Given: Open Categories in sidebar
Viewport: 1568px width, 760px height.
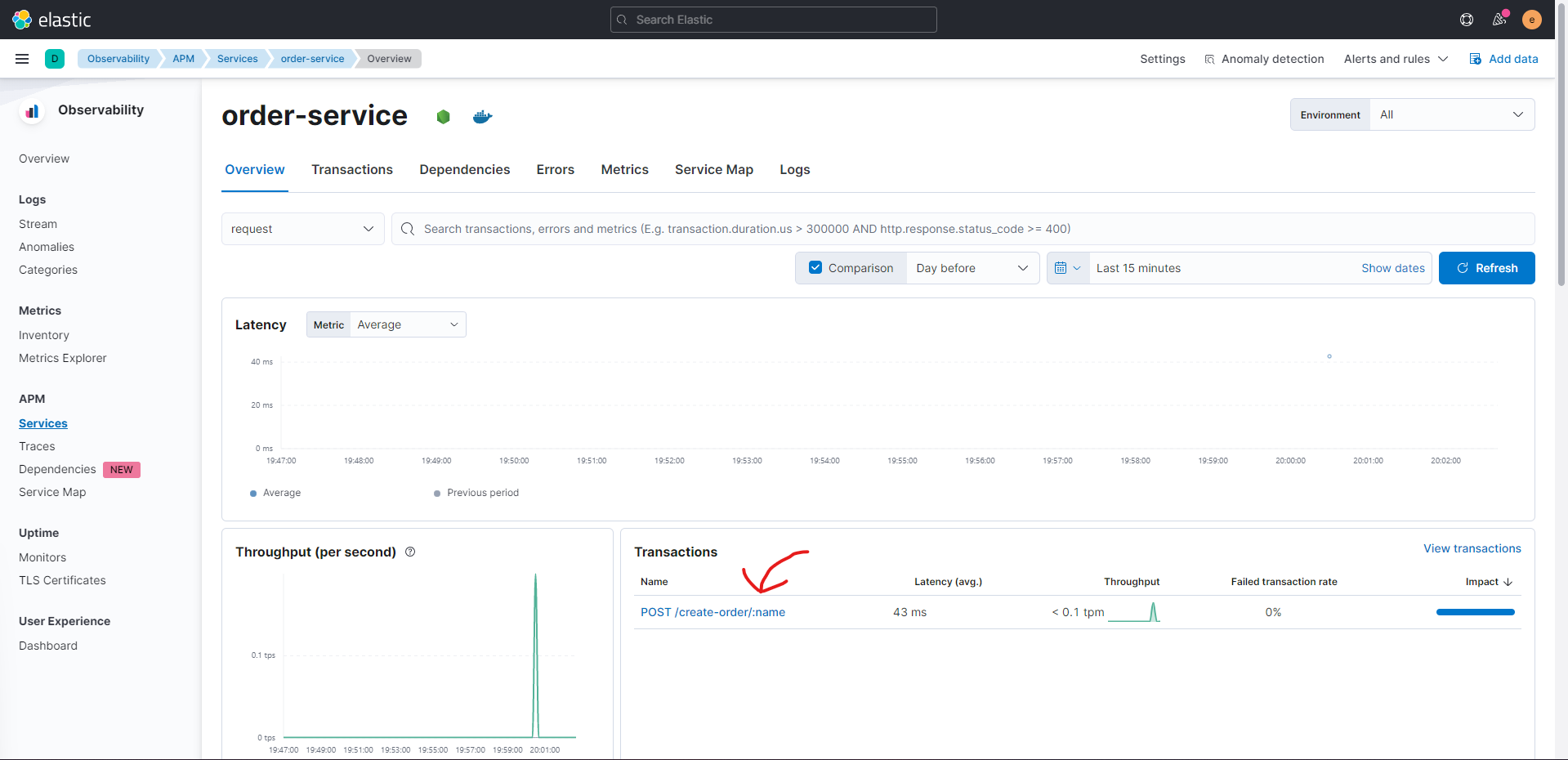Looking at the screenshot, I should click(x=48, y=270).
